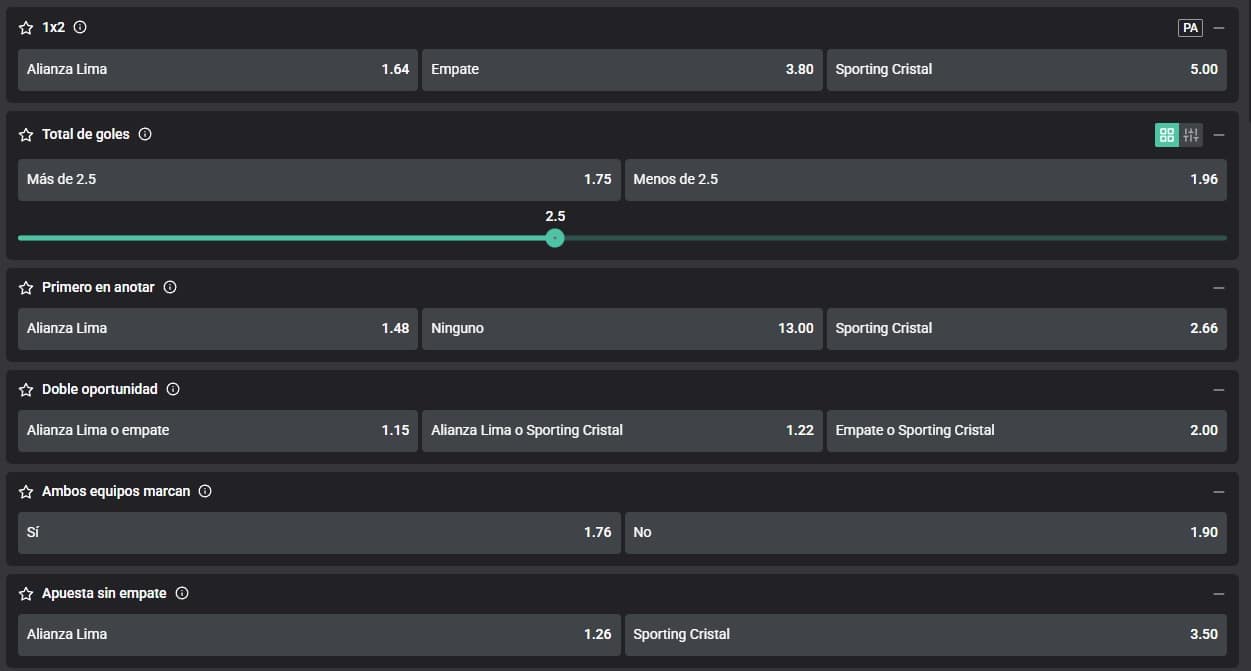Click the info icon beside 1x2
1251x671 pixels.
point(80,28)
